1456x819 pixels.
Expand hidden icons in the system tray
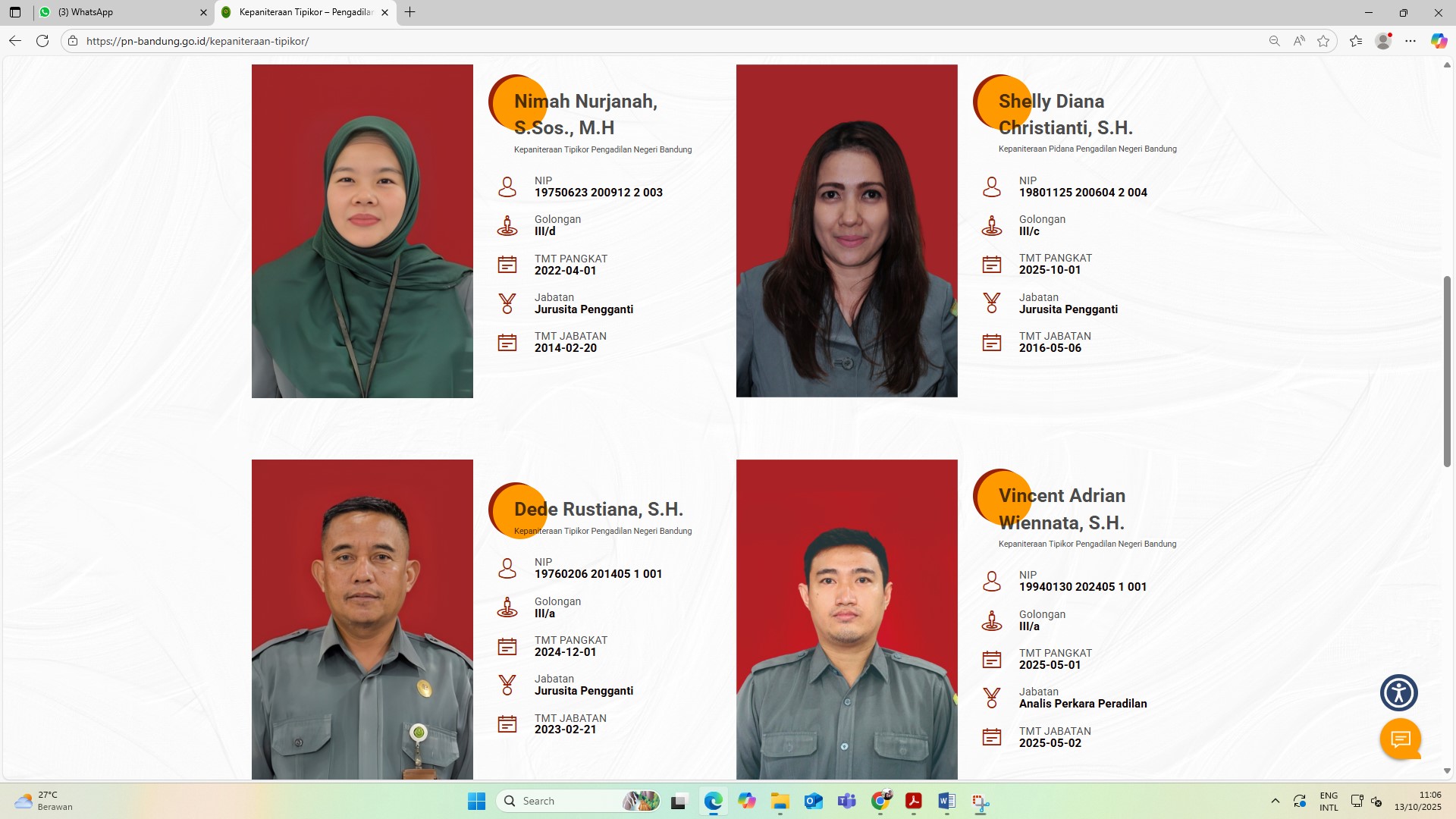click(1276, 800)
